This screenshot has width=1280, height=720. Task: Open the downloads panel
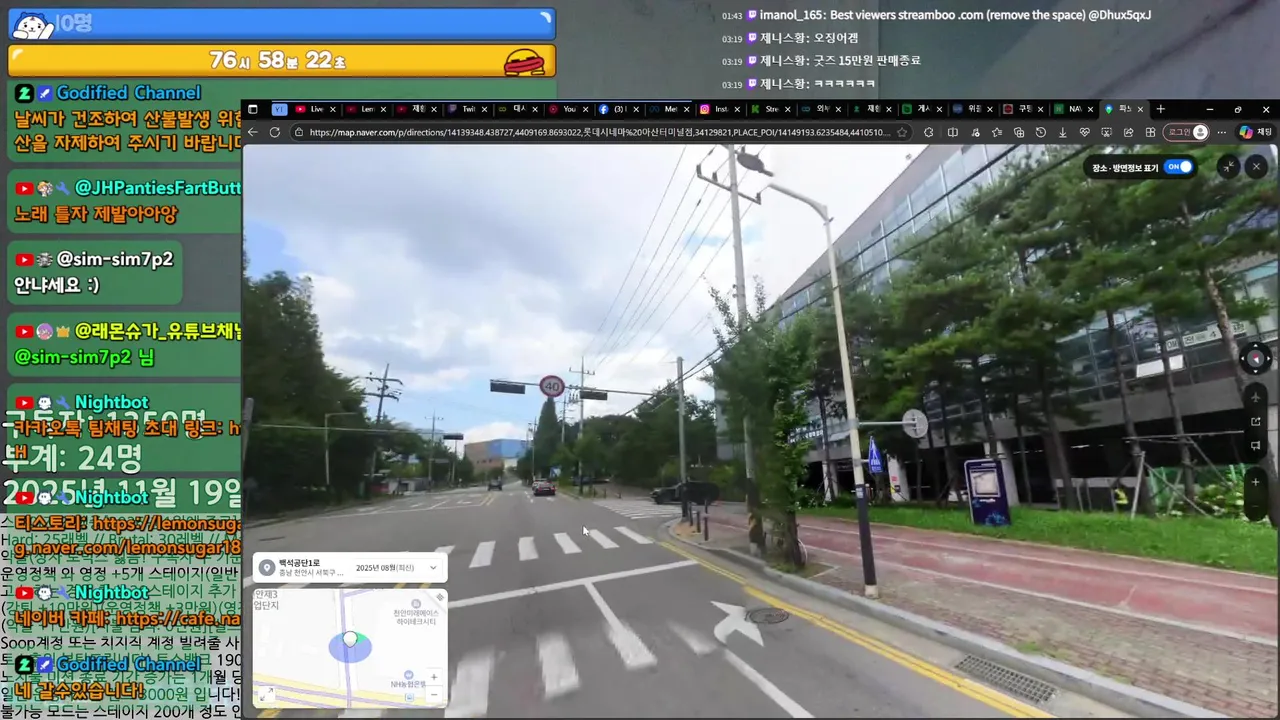coord(1063,132)
